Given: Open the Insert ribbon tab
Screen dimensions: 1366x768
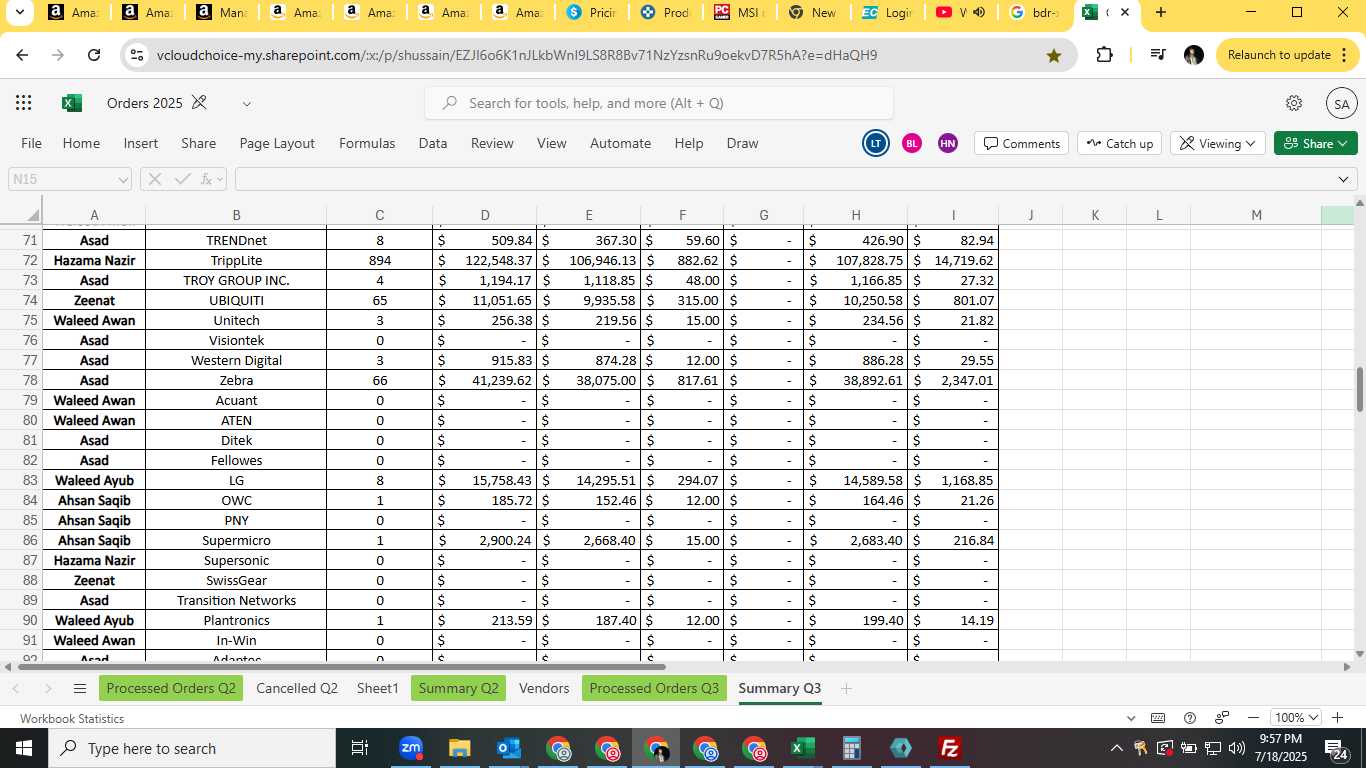Looking at the screenshot, I should tap(141, 143).
